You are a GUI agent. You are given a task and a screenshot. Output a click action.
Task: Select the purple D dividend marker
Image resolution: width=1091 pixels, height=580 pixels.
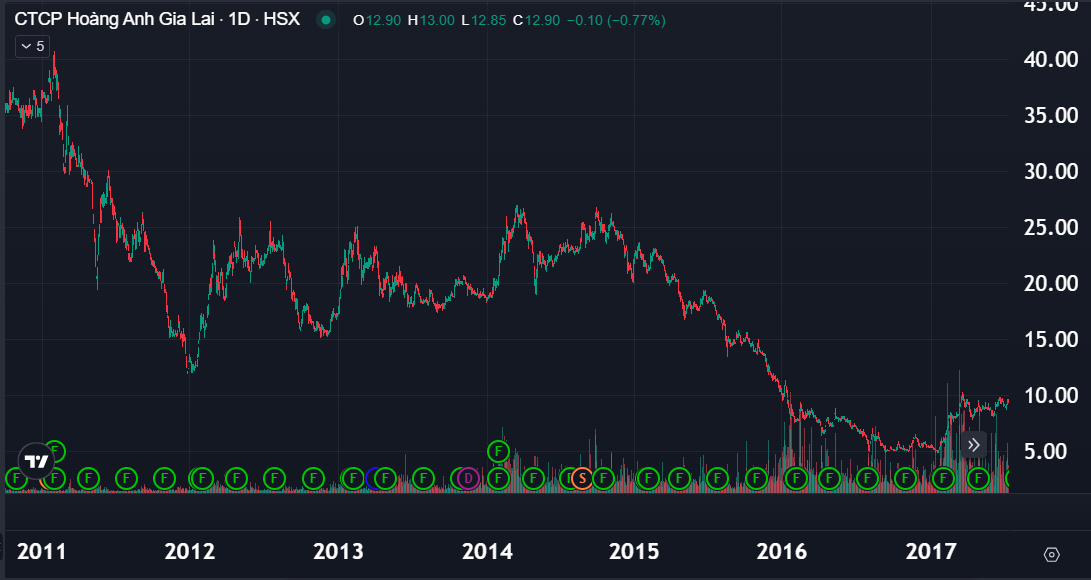468,478
